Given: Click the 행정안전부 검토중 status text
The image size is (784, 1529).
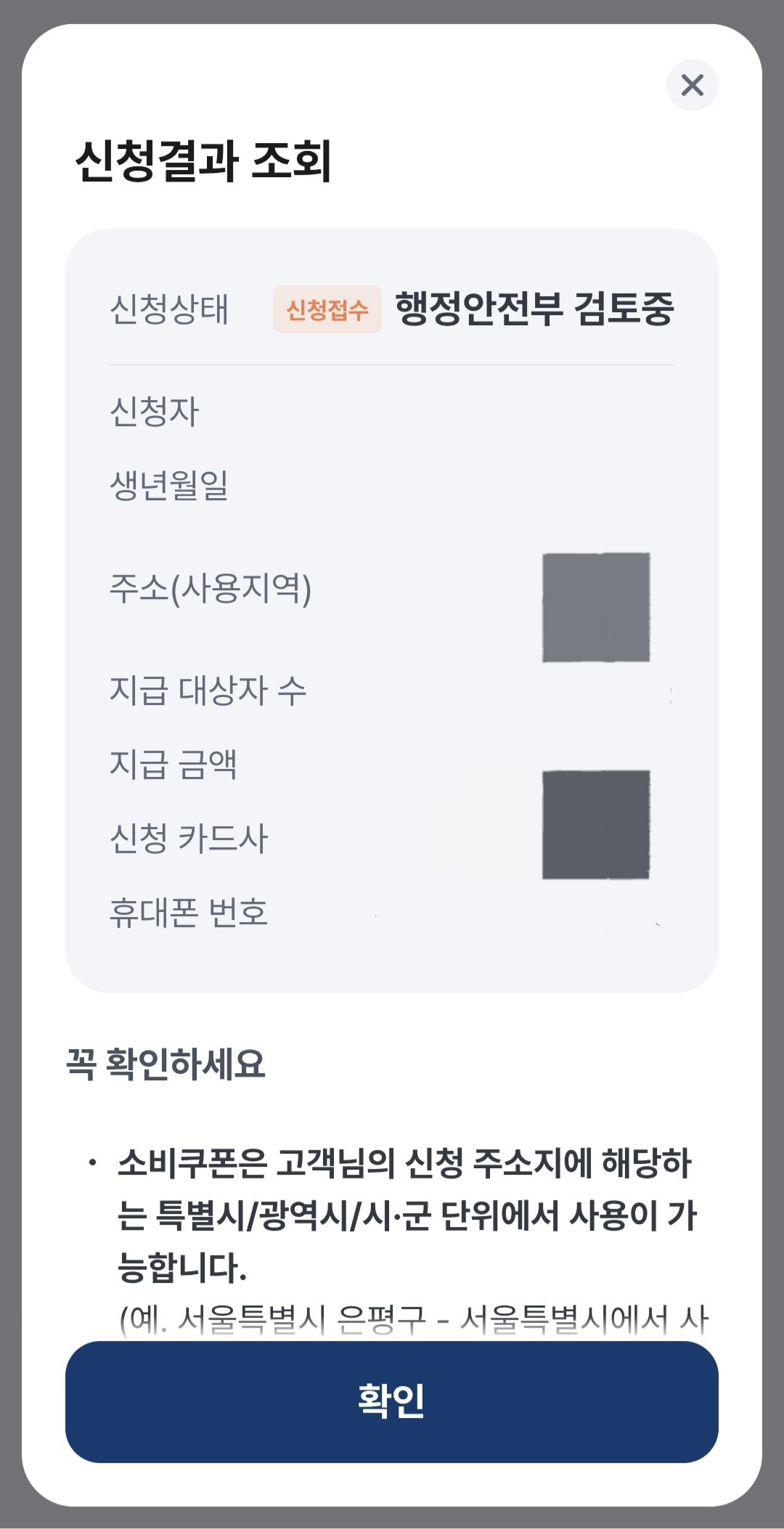Looking at the screenshot, I should coord(534,309).
